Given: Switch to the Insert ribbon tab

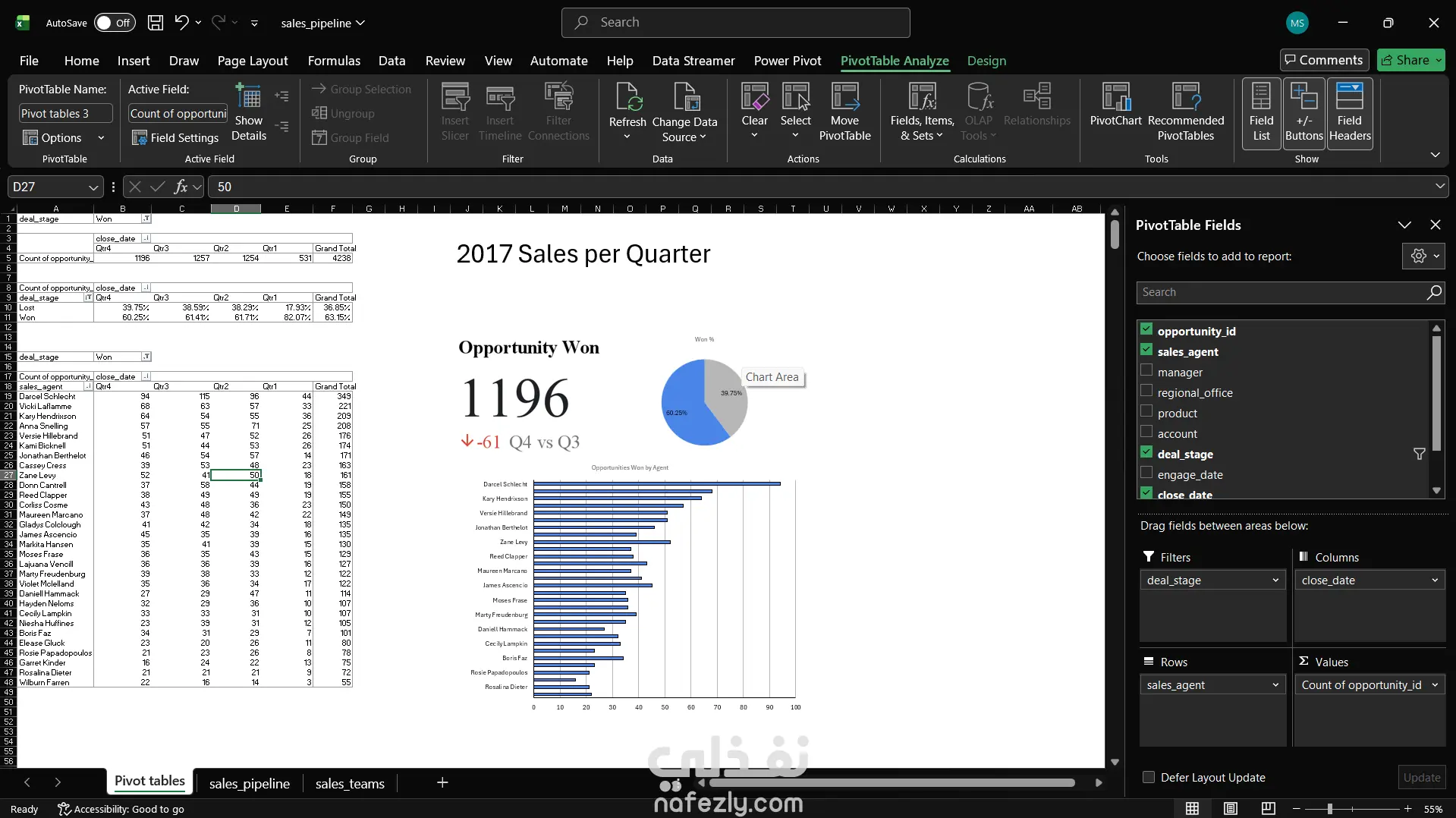Looking at the screenshot, I should (x=134, y=61).
